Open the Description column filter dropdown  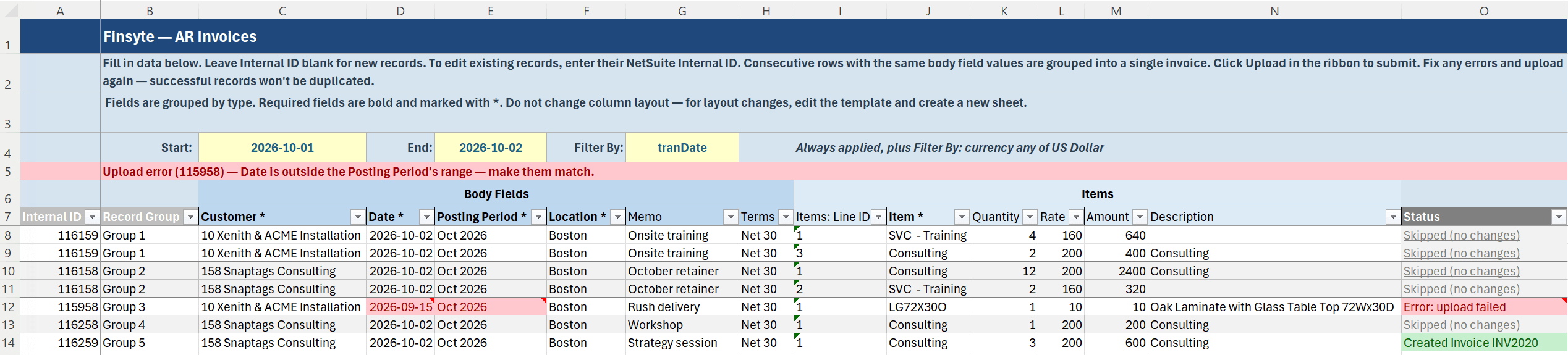1393,217
